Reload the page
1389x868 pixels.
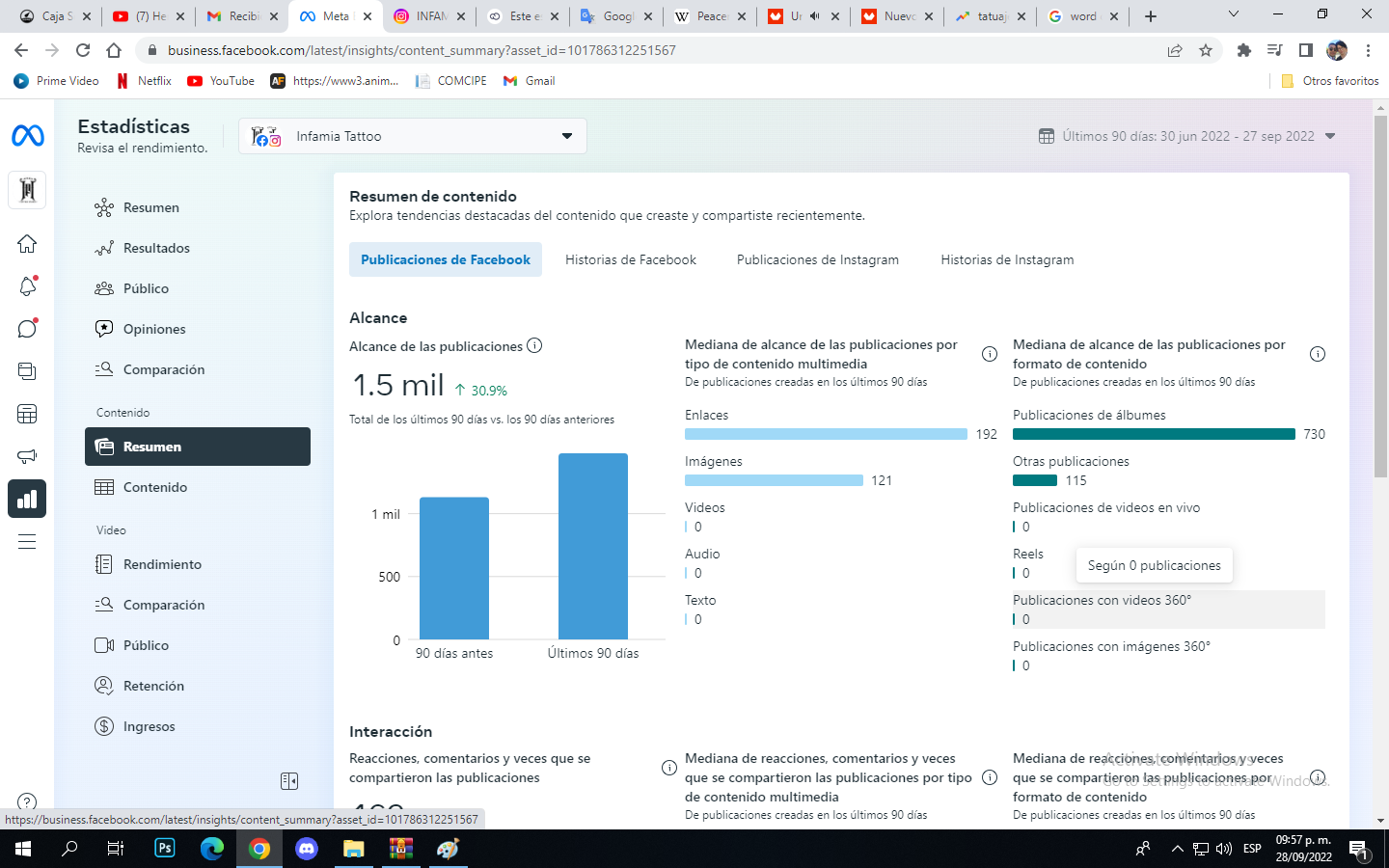[83, 50]
